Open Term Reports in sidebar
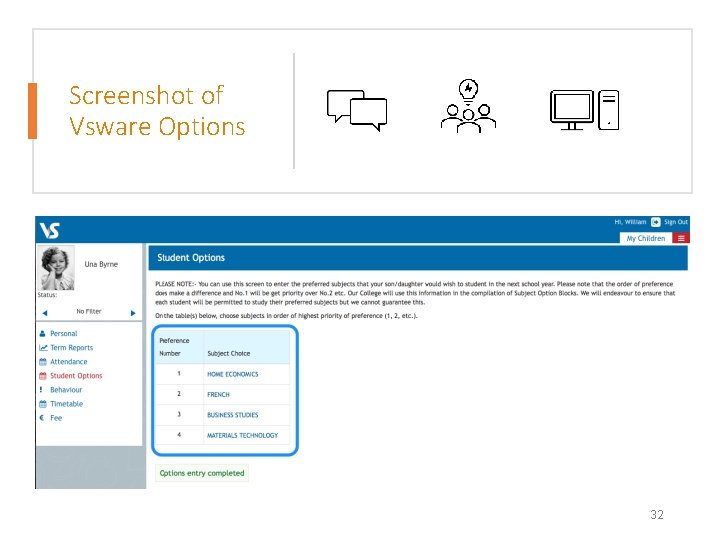The height and width of the screenshot is (540, 720). point(72,348)
